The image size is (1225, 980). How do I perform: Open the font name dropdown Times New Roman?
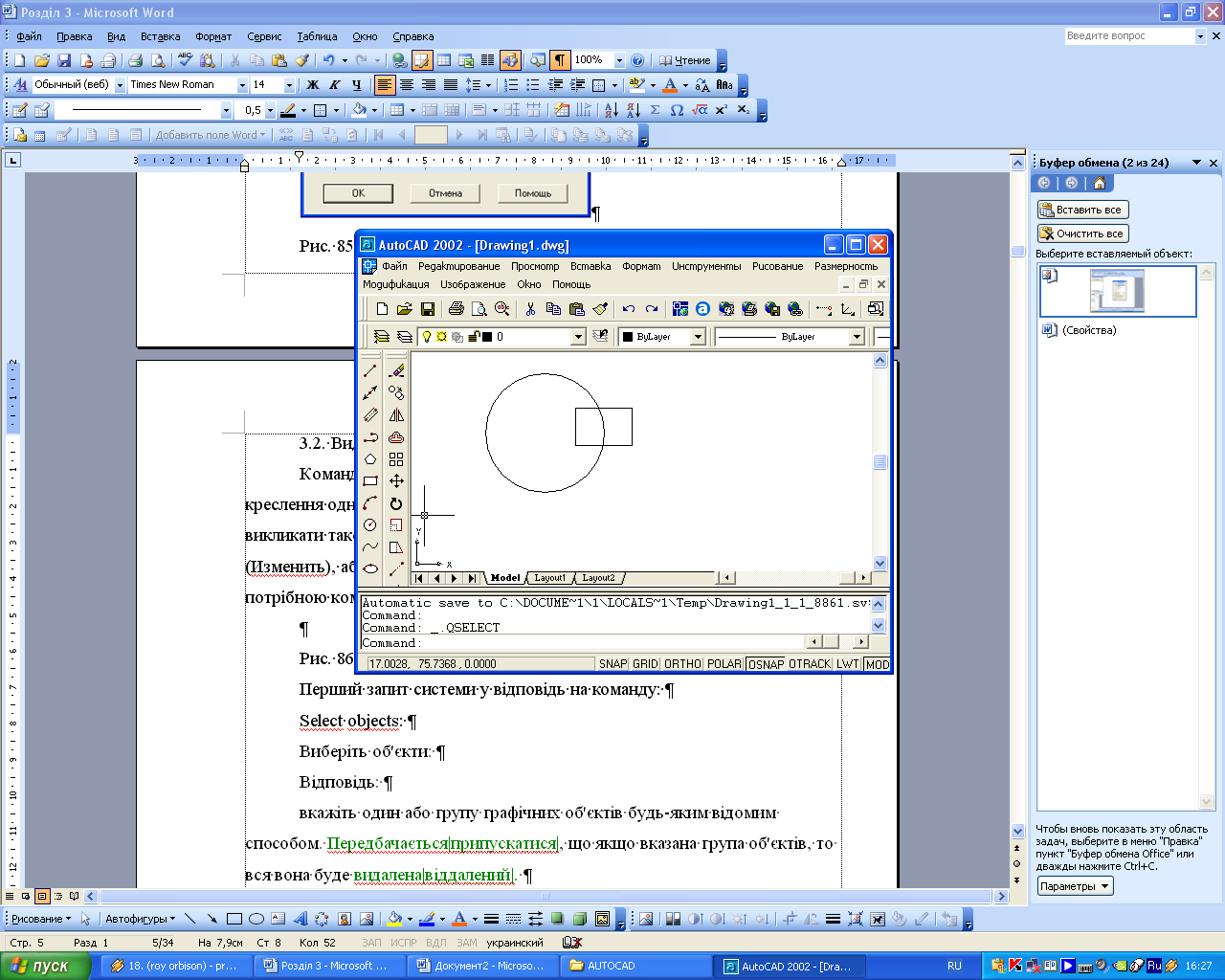click(242, 85)
